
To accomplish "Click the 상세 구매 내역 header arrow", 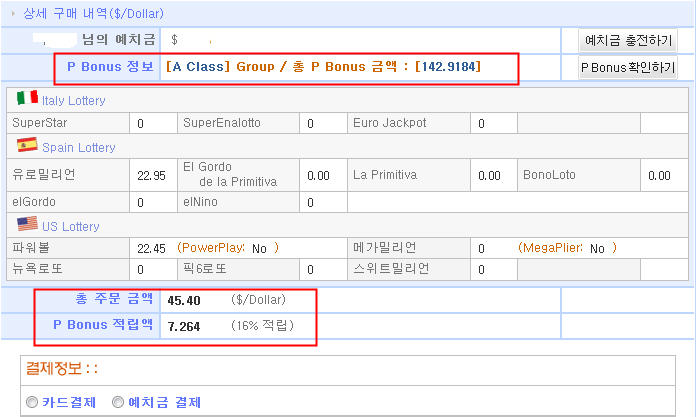I will click(13, 14).
